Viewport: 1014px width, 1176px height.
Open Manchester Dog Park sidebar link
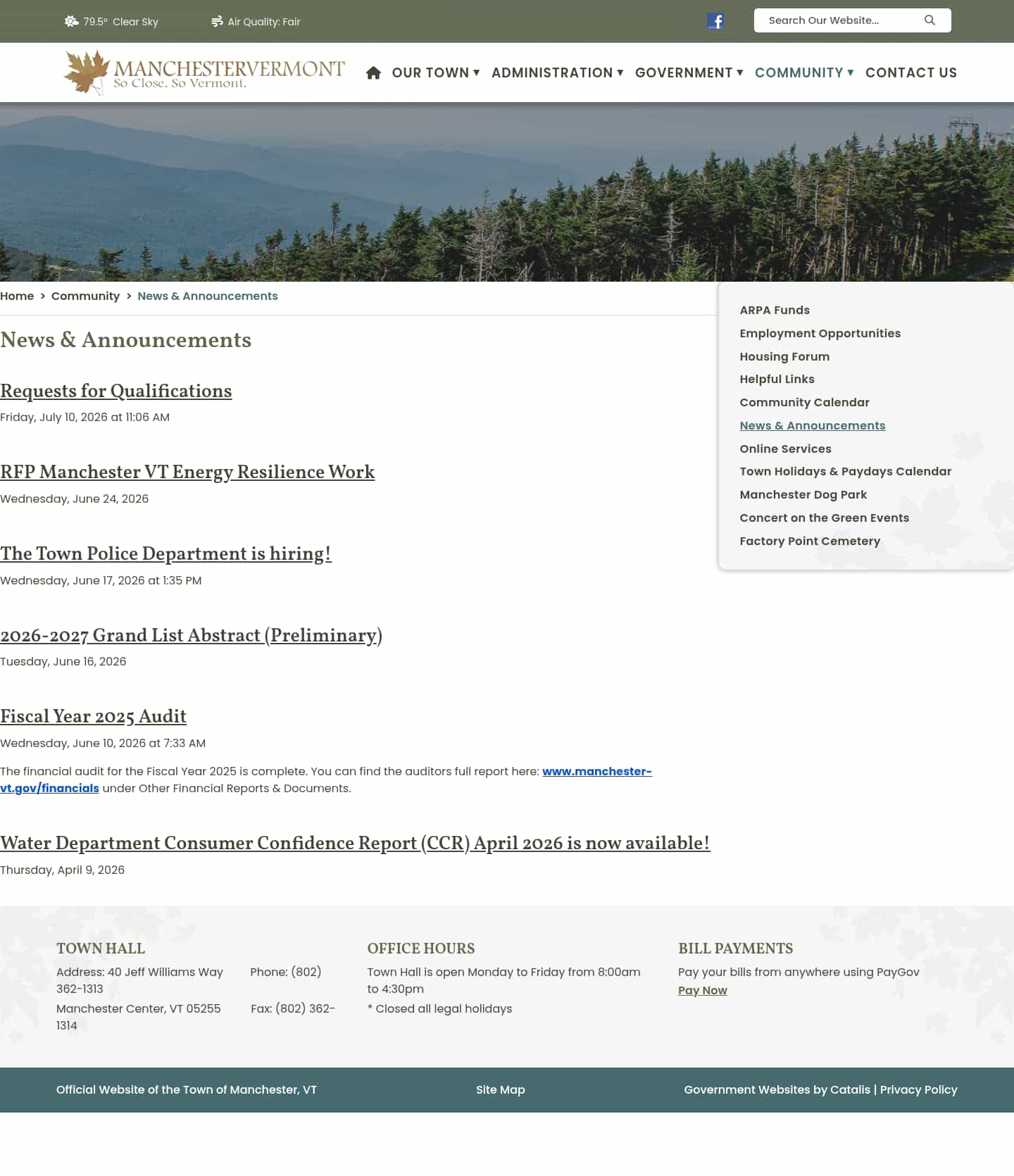click(803, 494)
